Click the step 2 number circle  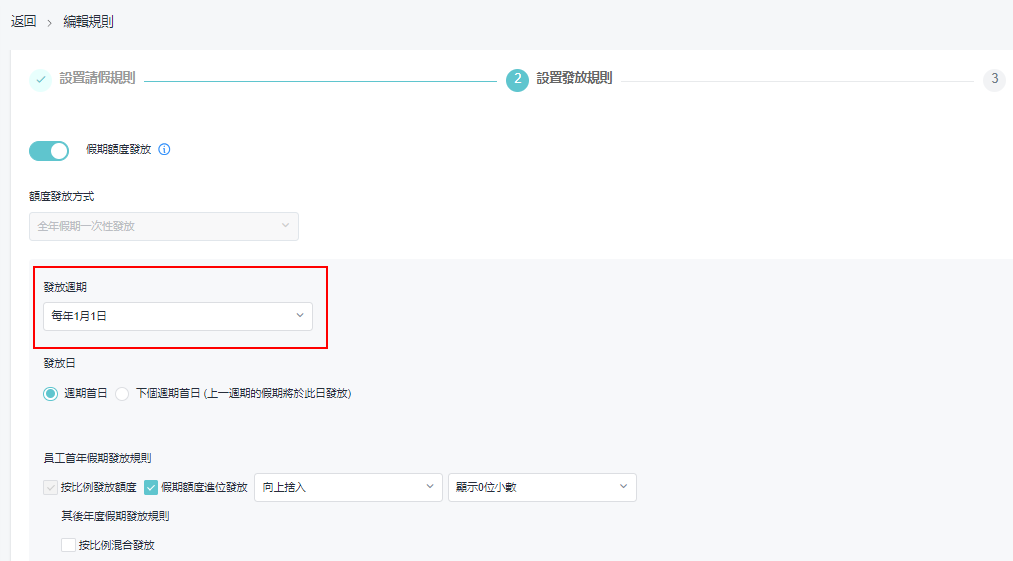[x=517, y=80]
